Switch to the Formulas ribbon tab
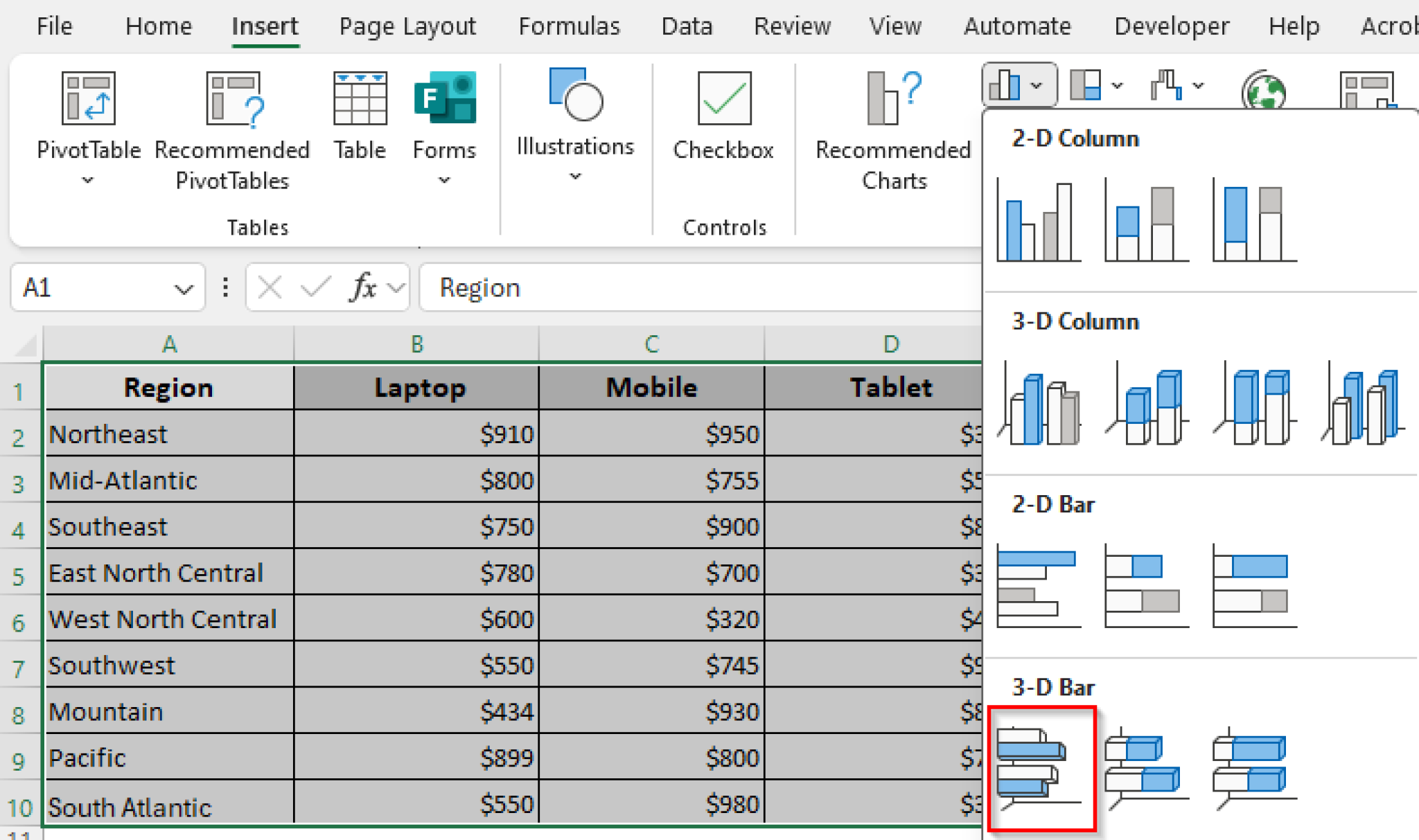 coord(568,26)
